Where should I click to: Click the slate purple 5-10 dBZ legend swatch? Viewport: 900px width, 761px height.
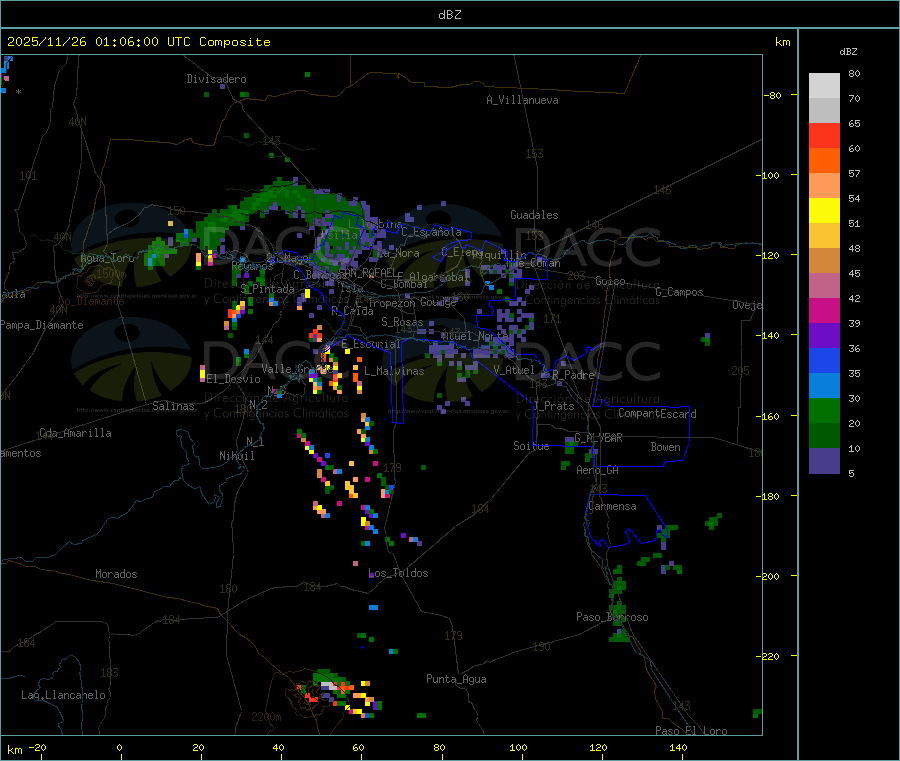click(824, 460)
